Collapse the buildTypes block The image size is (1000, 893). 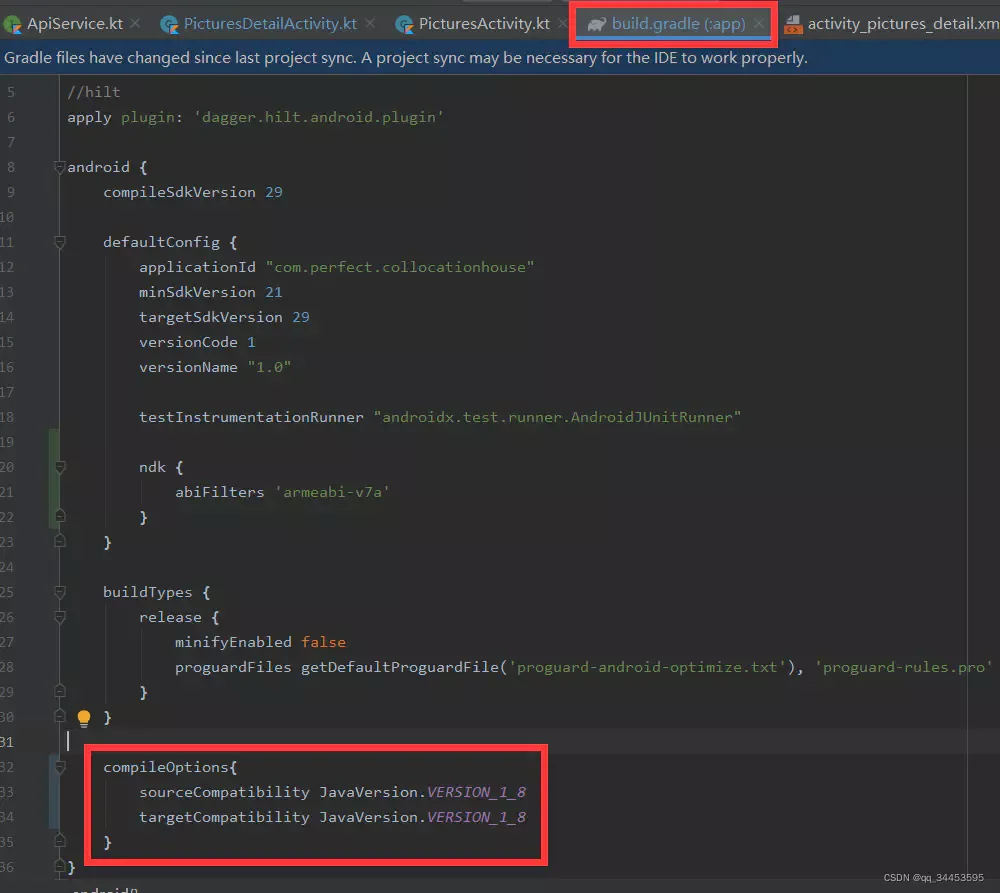click(58, 591)
